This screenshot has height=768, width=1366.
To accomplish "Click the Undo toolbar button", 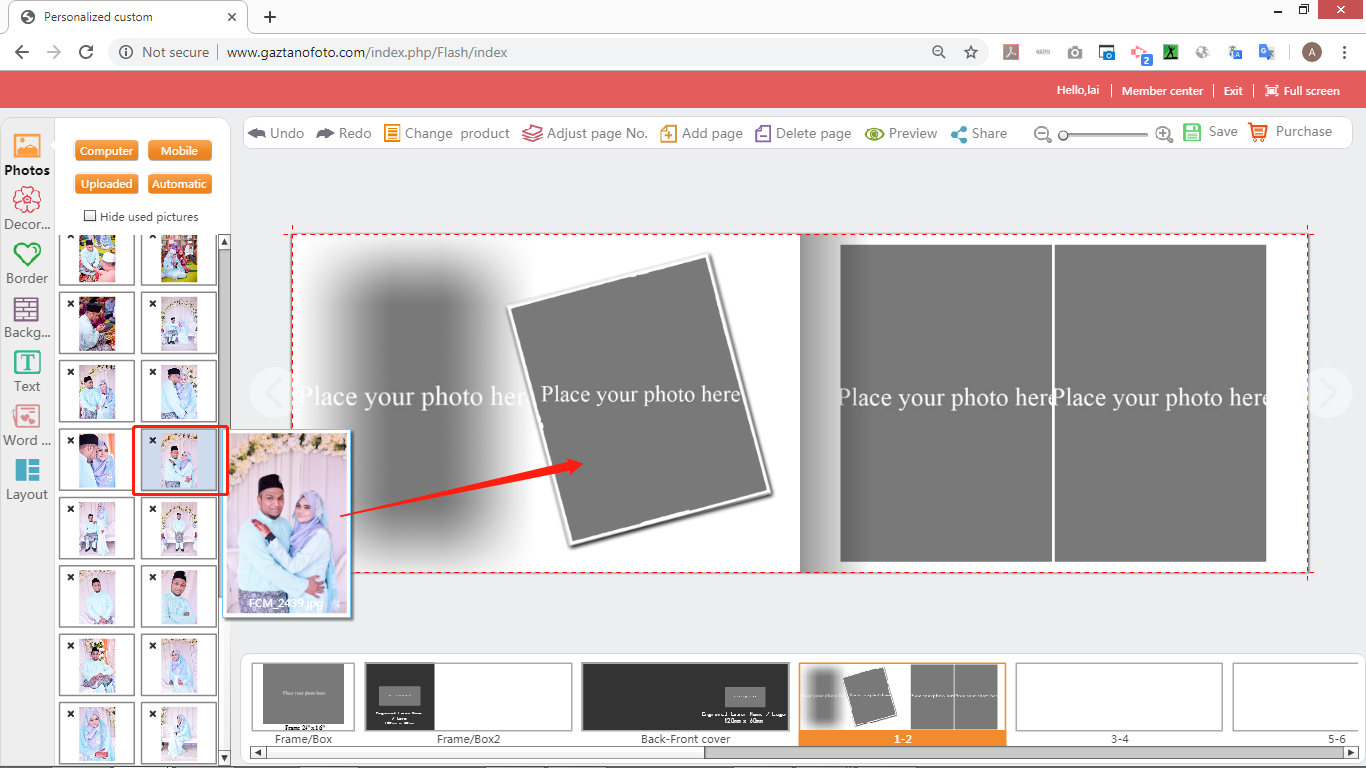I will tap(276, 133).
